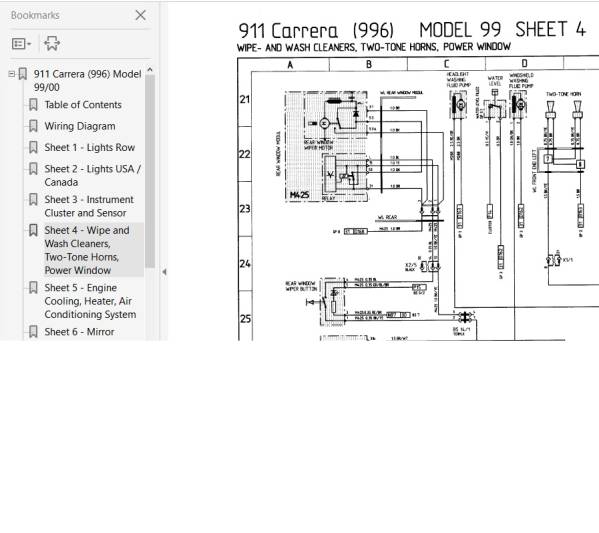Click the TWO-TONE HORN label in diagram
Screen dimensions: 599x533
[x=563, y=94]
